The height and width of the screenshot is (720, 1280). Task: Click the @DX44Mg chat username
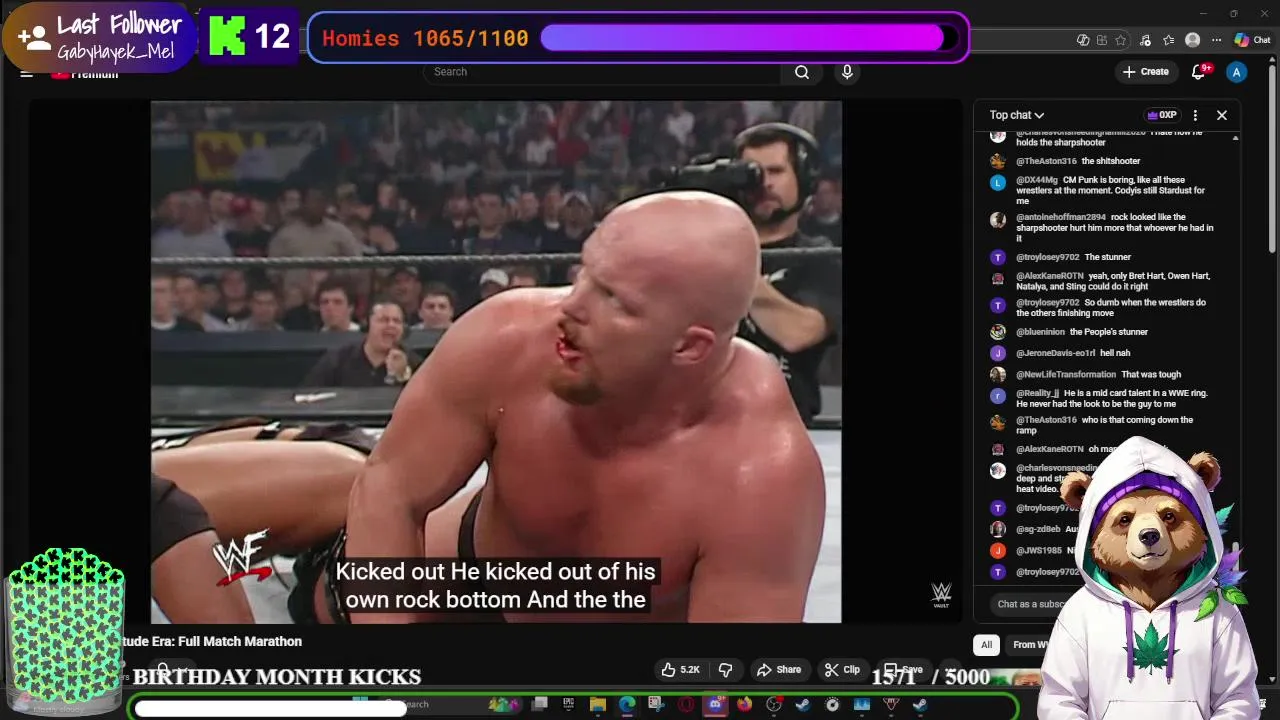click(x=1037, y=180)
